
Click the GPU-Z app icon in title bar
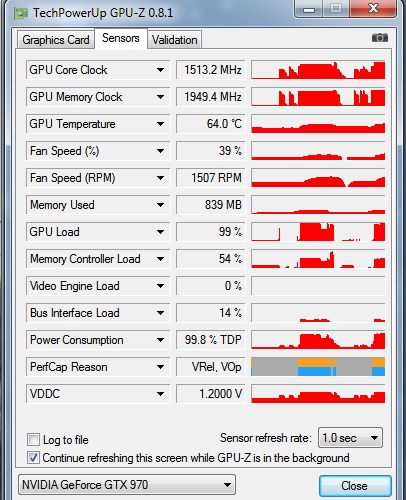click(x=20, y=13)
